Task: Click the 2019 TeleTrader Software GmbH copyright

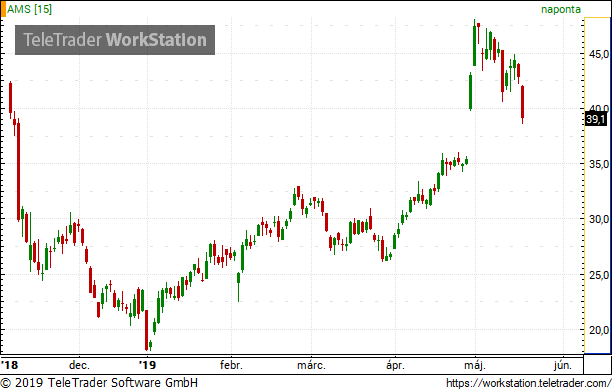Action: point(99,383)
